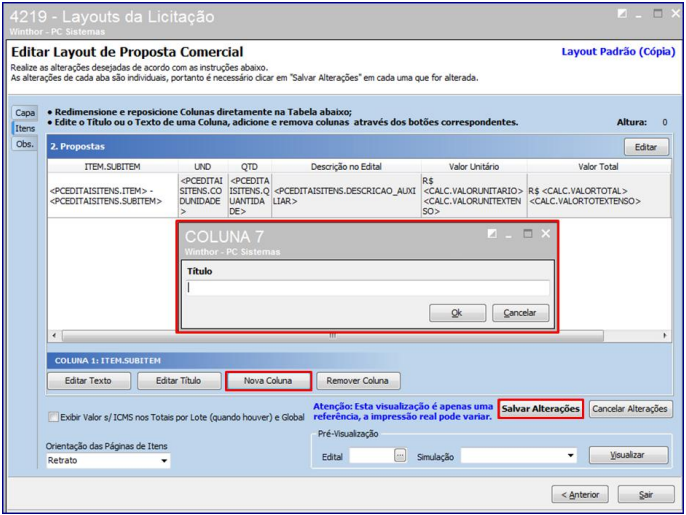Click the Editar Título button
This screenshot has height=515, width=686.
(179, 381)
